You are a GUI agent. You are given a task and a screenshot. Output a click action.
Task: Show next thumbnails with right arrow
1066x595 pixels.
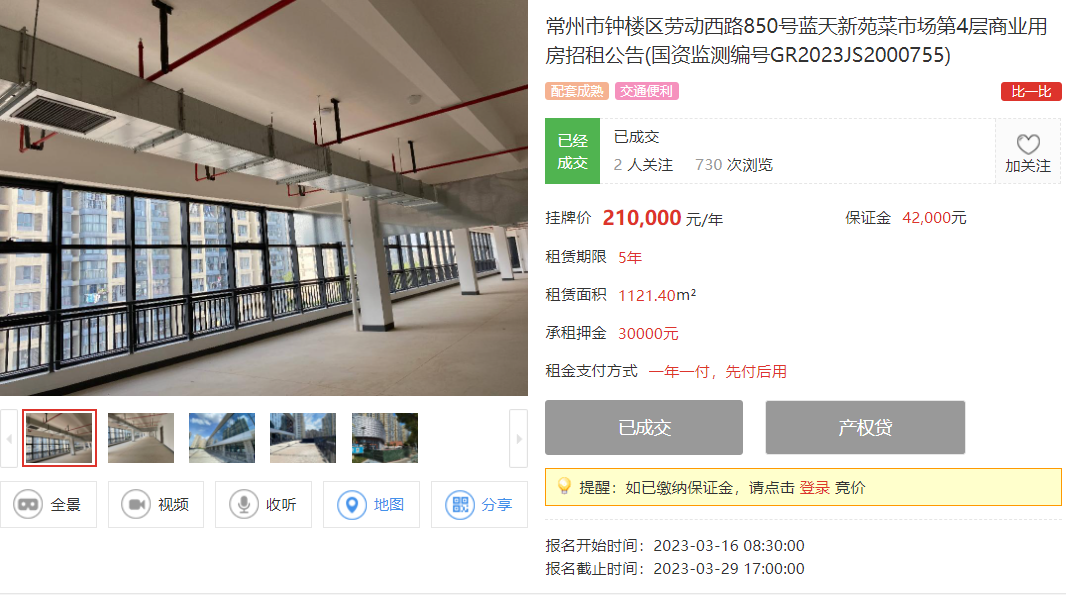(x=519, y=439)
